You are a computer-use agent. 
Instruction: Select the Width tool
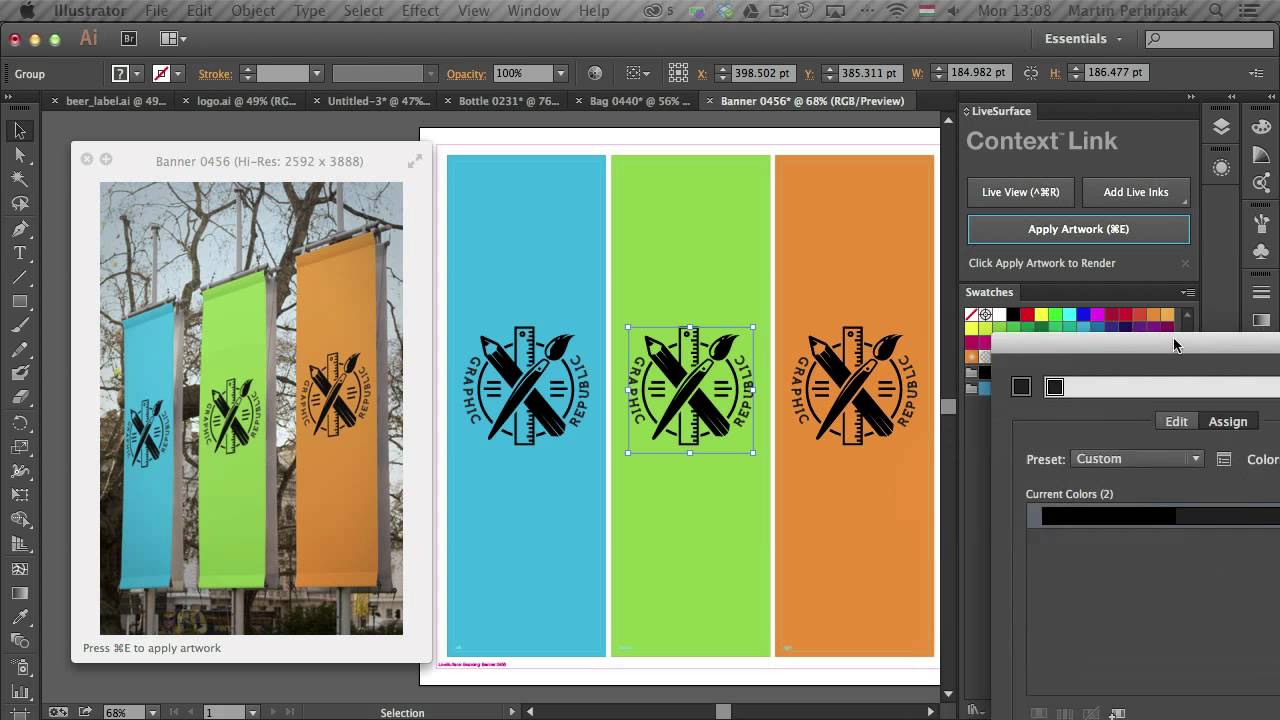pos(20,471)
